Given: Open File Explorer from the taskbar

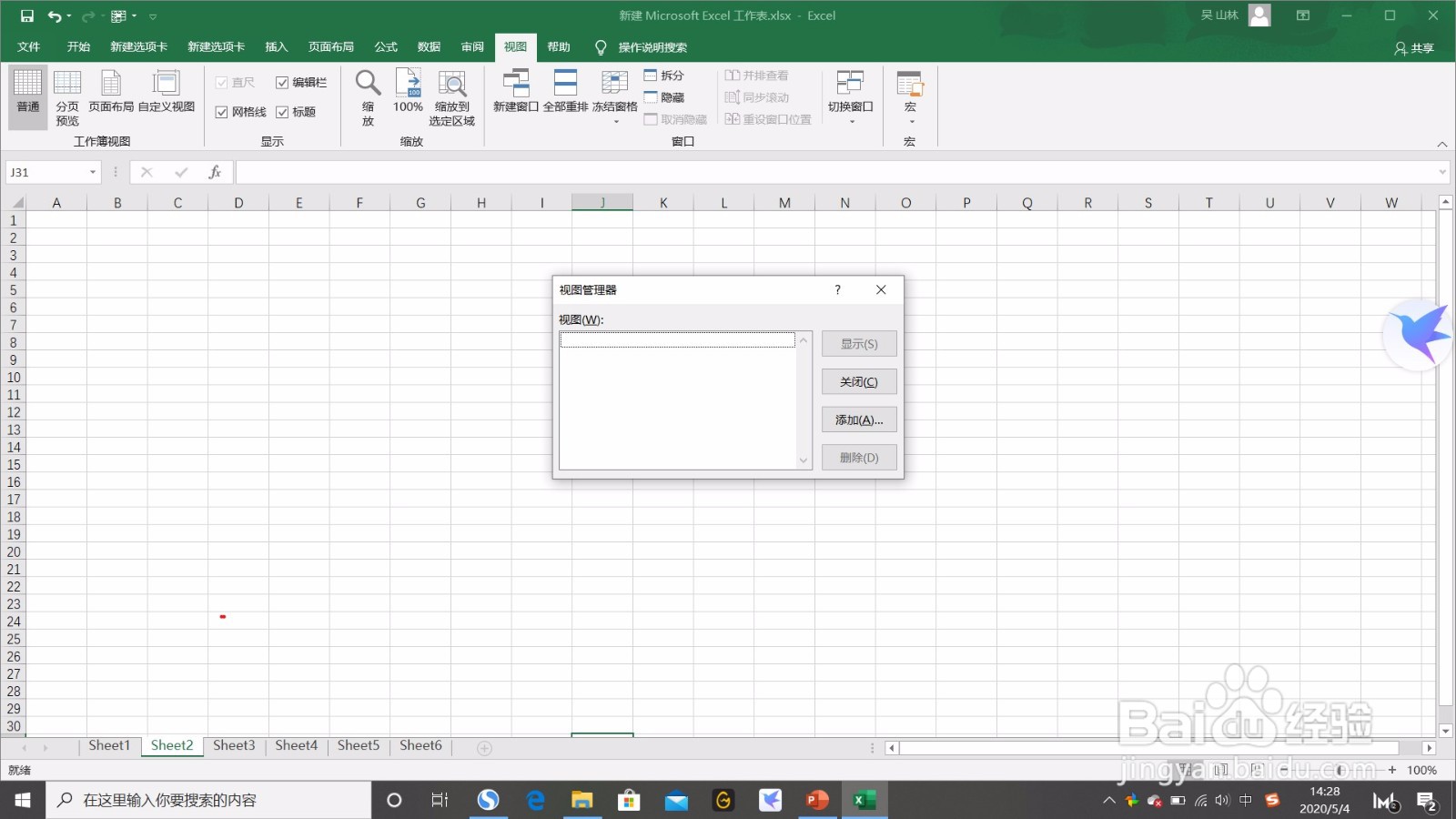Looking at the screenshot, I should tap(581, 800).
